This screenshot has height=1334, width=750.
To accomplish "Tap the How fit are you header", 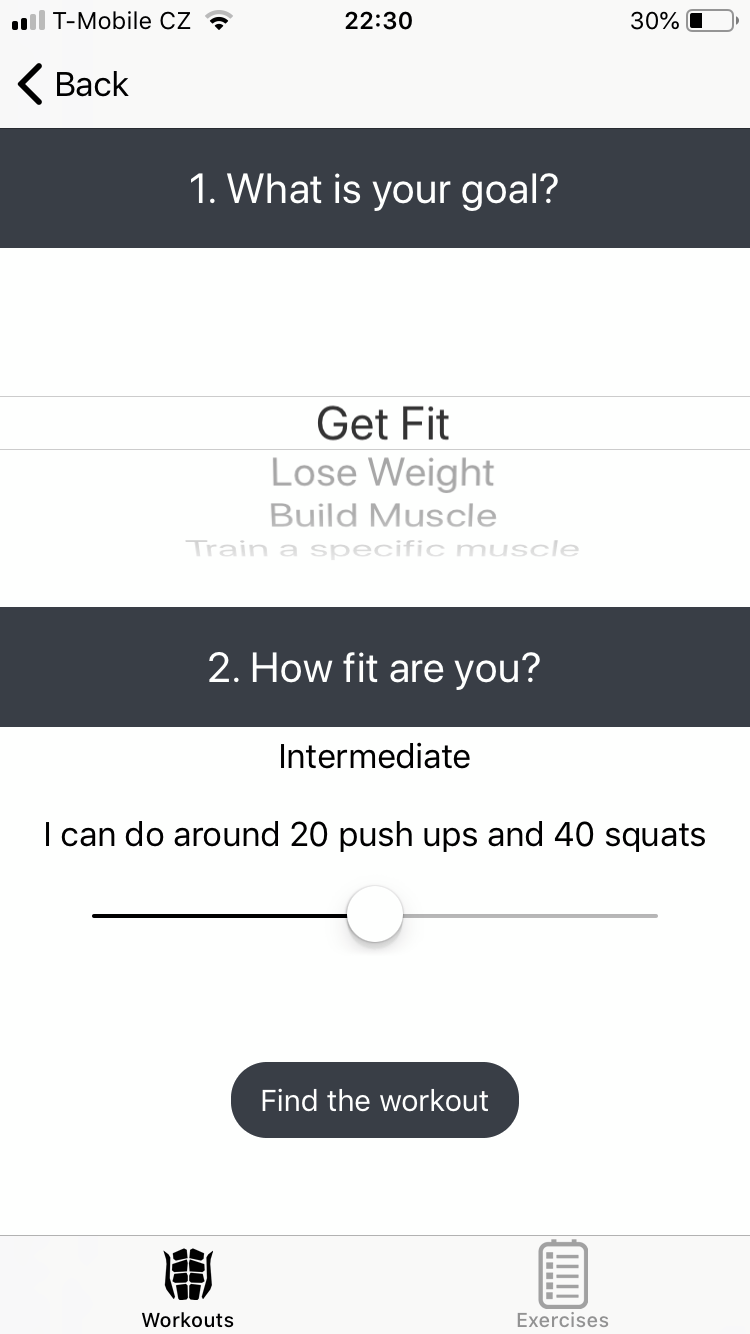I will 374,667.
